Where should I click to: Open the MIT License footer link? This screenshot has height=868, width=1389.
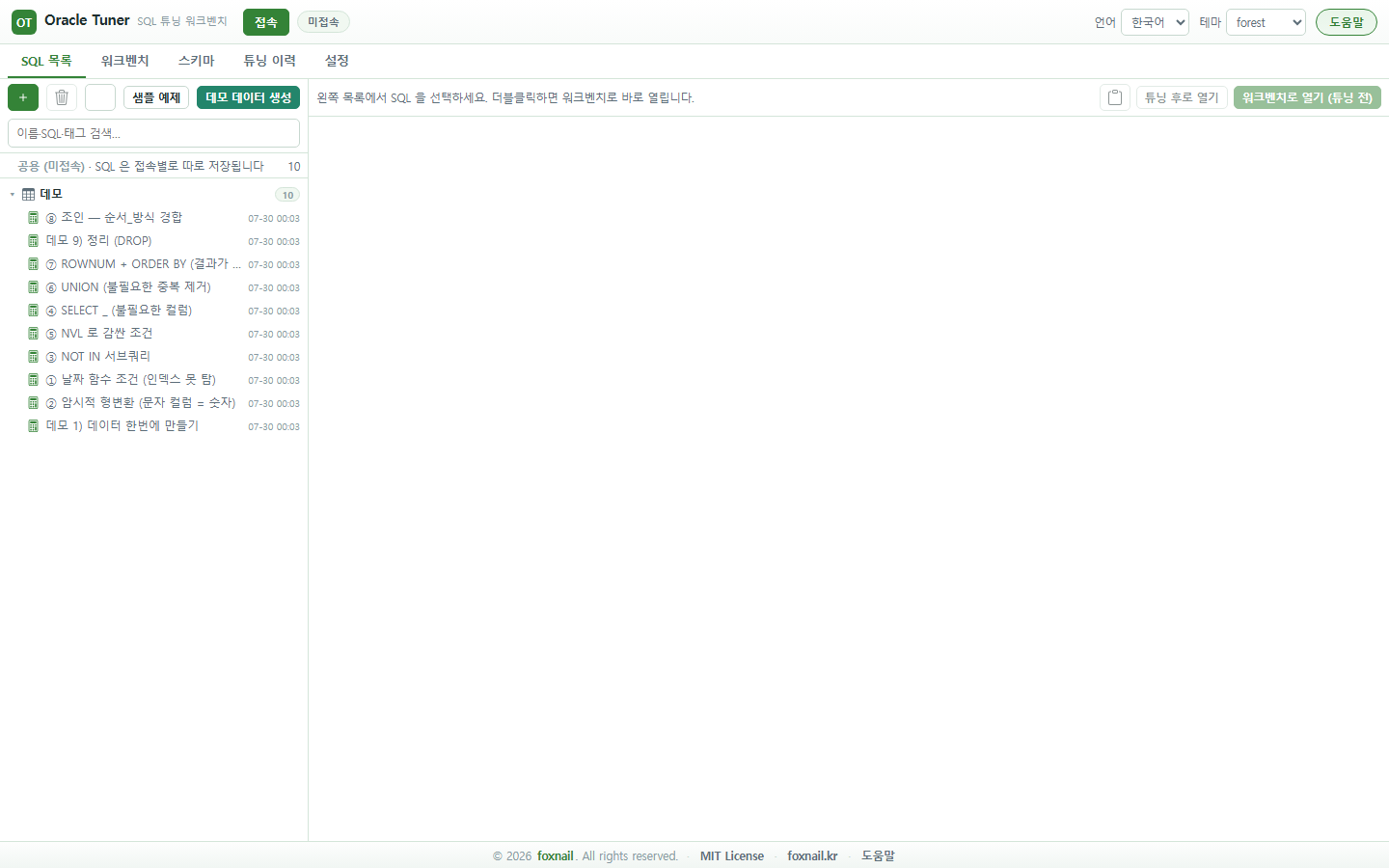[x=732, y=856]
